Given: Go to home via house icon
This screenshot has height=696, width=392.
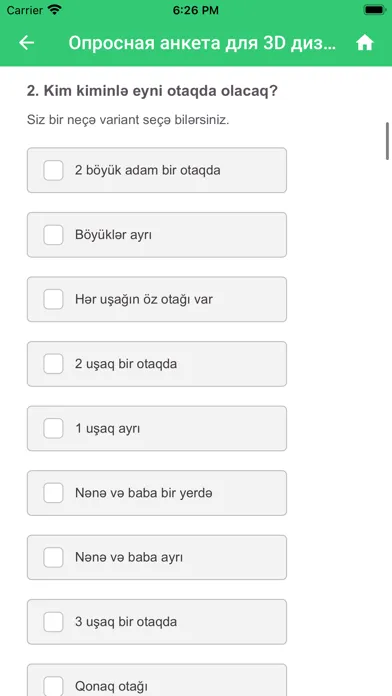Looking at the screenshot, I should tap(364, 43).
